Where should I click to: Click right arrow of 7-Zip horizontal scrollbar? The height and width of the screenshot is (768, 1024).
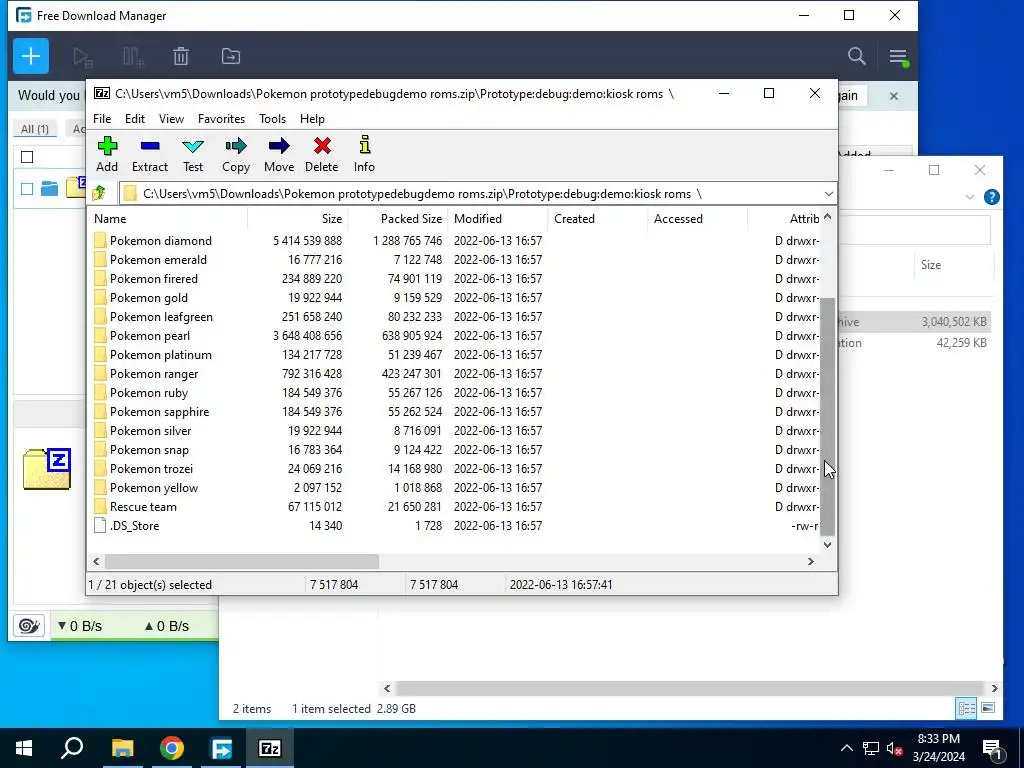[x=810, y=561]
